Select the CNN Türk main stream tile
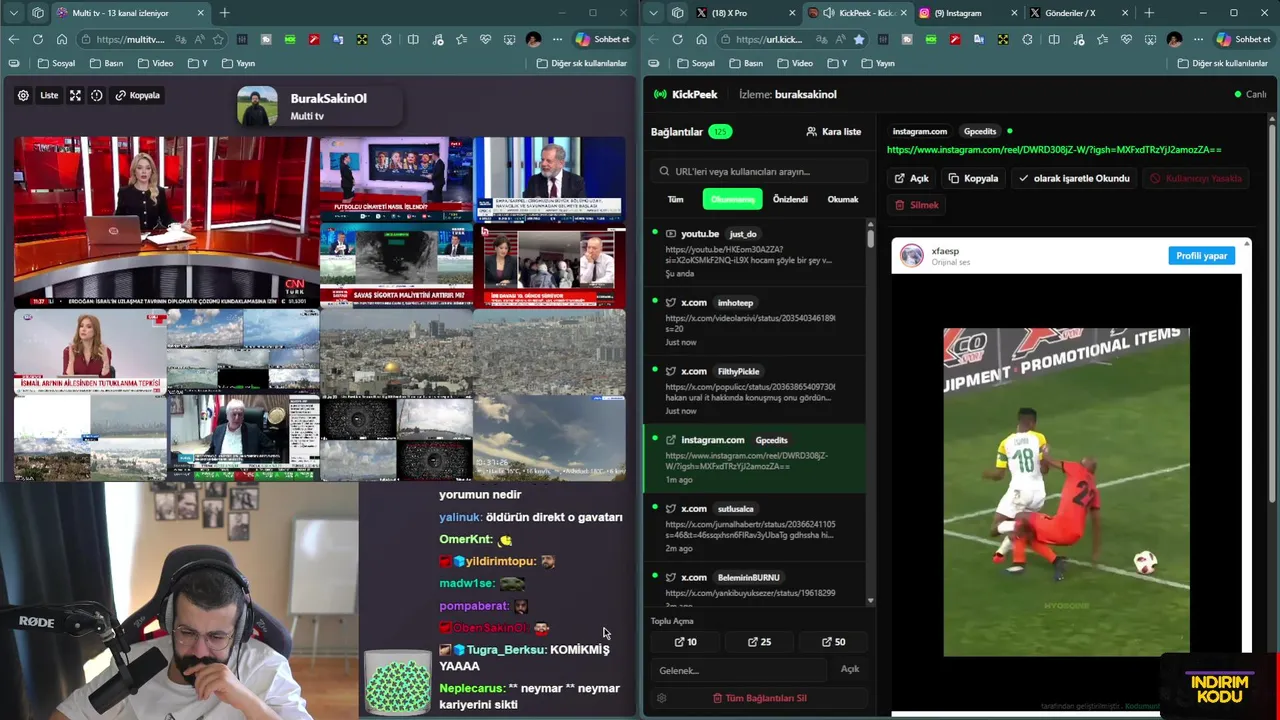The height and width of the screenshot is (720, 1280). click(x=166, y=222)
